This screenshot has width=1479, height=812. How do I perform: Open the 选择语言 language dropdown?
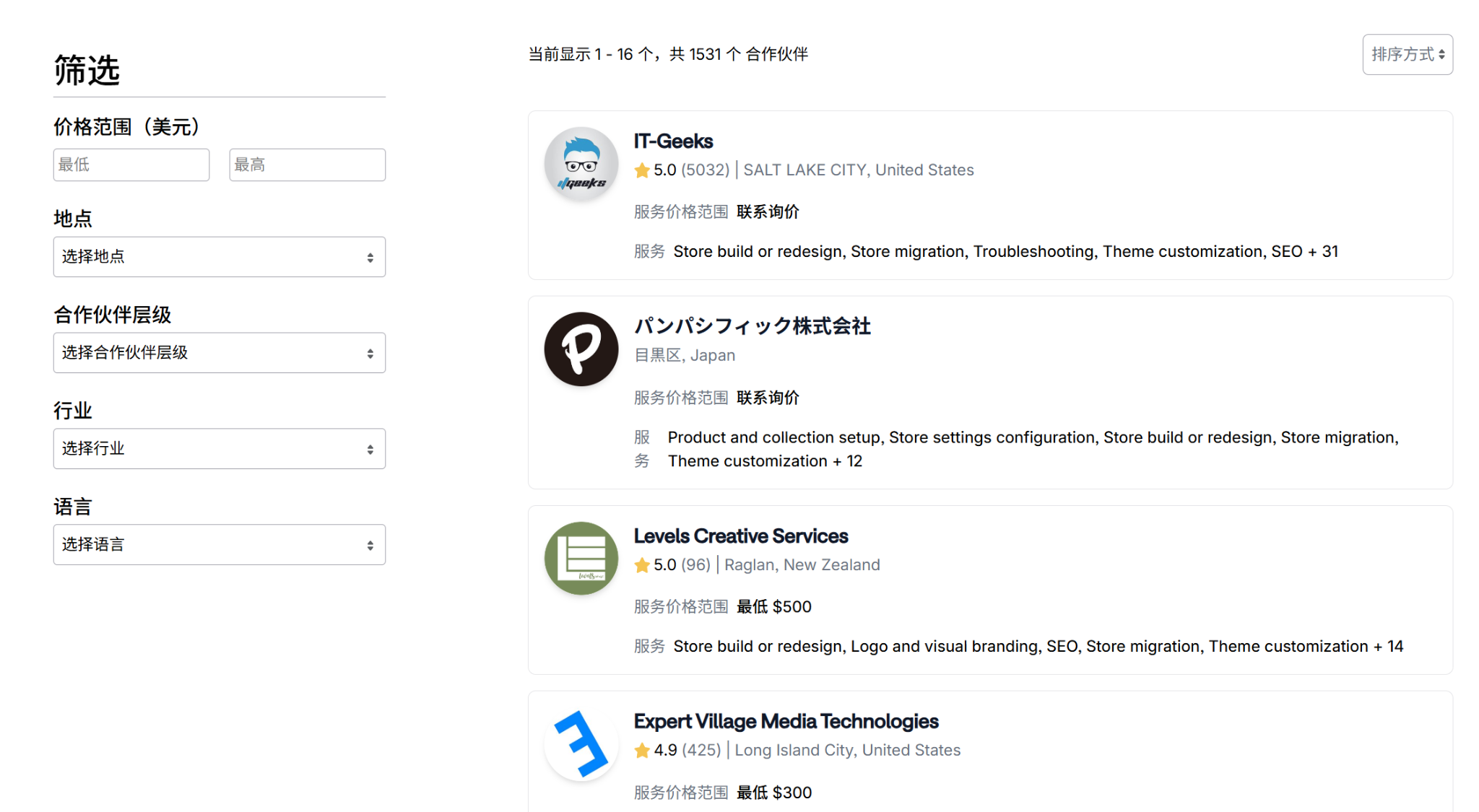pos(219,545)
